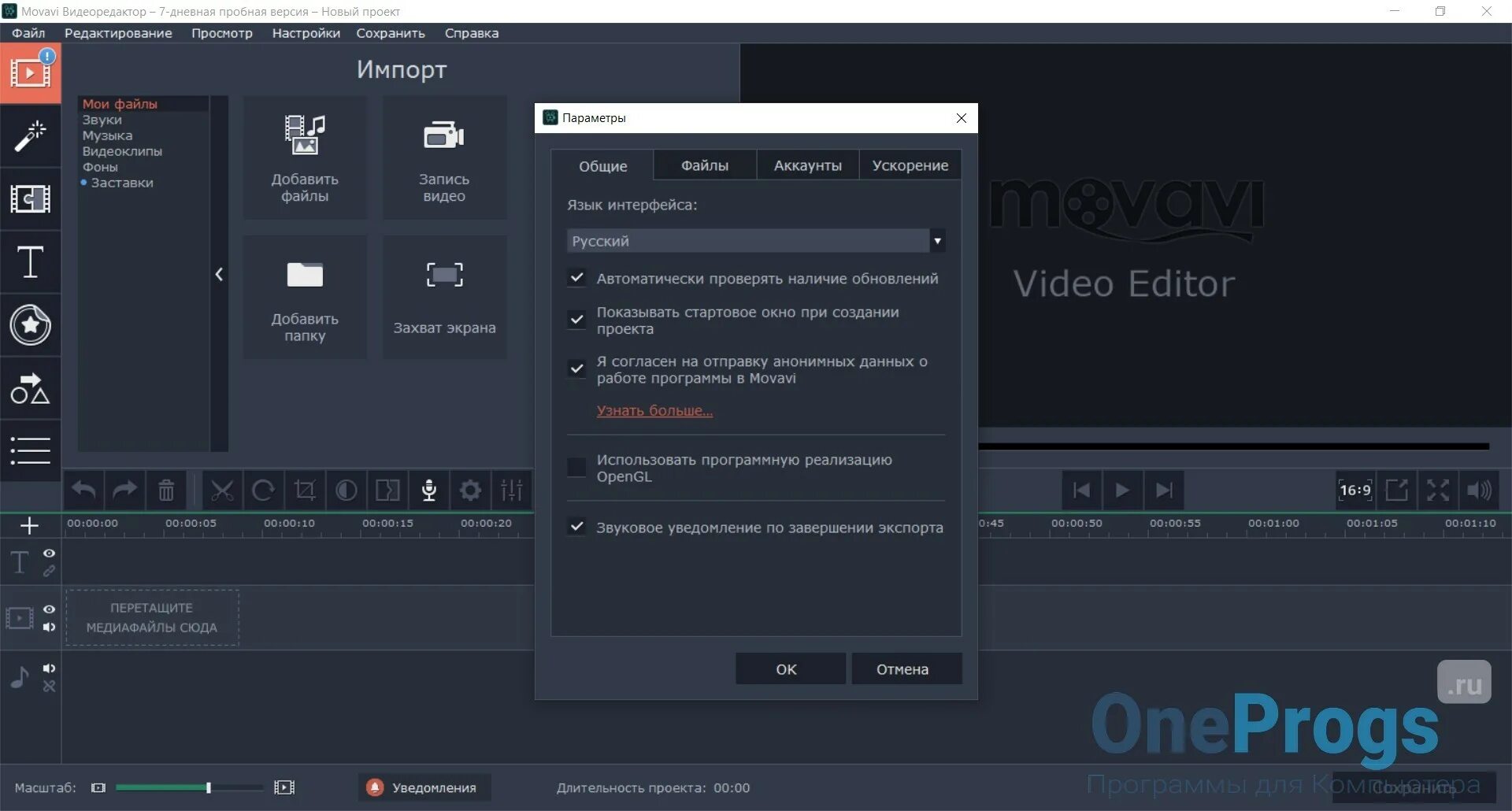Image resolution: width=1512 pixels, height=811 pixels.
Task: Toggle title track link icon
Action: [x=49, y=571]
